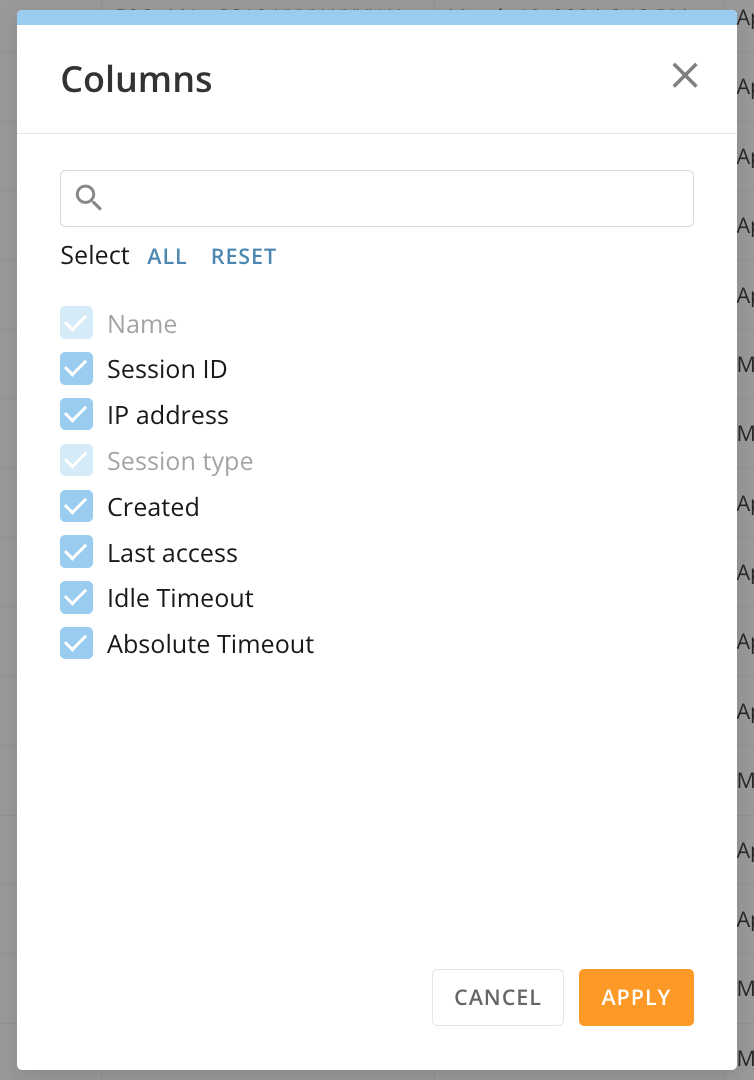
Task: Click the Session ID column label
Action: (167, 369)
